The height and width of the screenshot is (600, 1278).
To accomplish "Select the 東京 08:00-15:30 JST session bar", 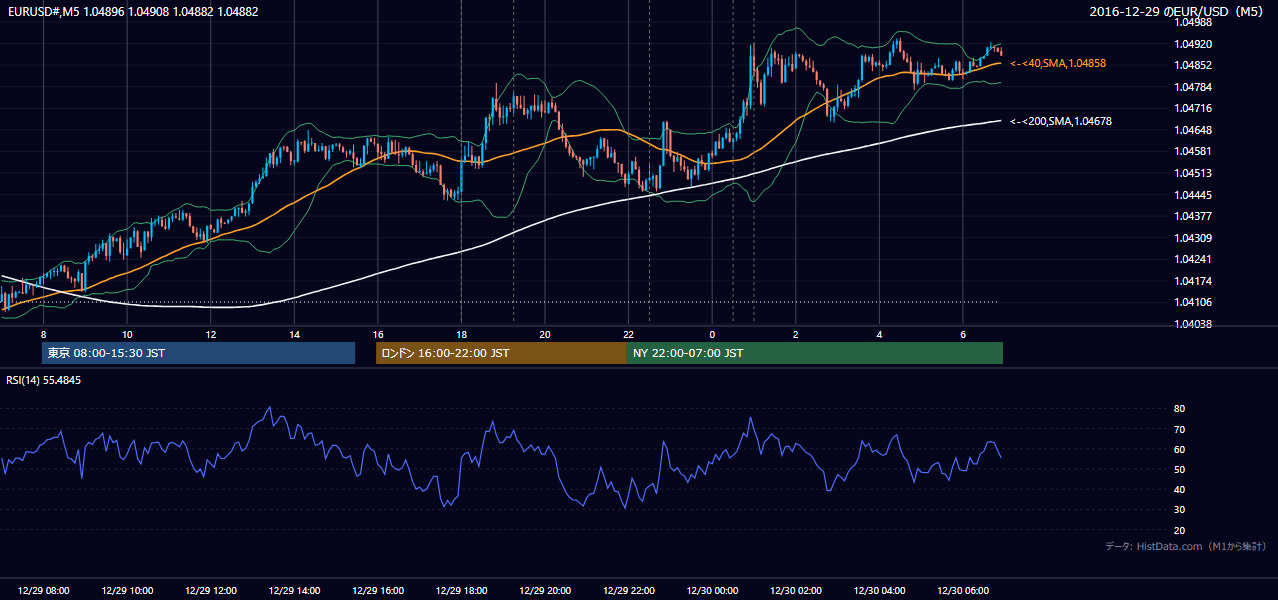I will (199, 353).
